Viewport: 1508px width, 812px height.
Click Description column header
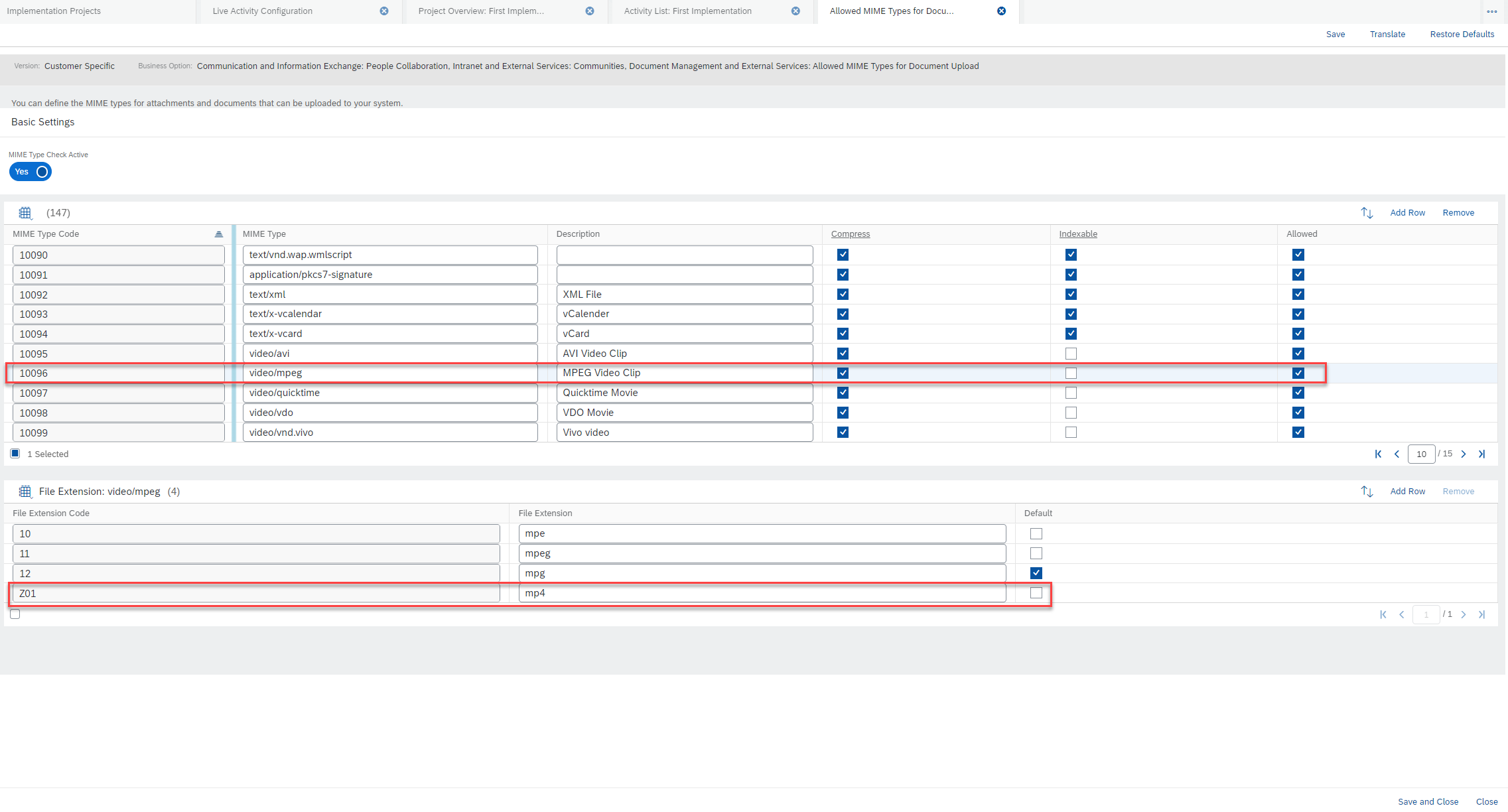[578, 234]
